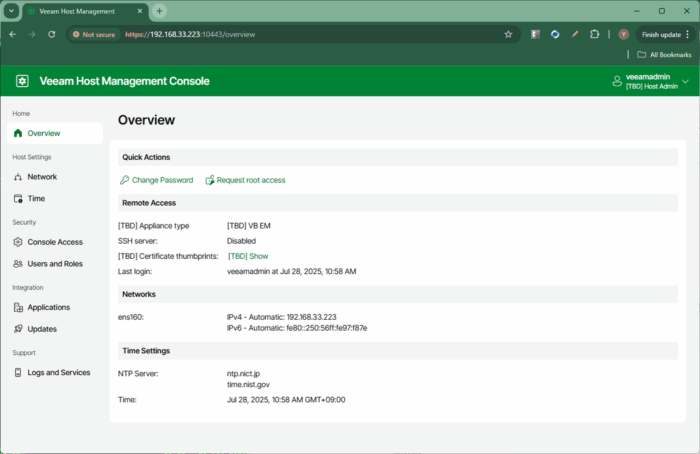Open Time settings in sidebar
Image resolution: width=700 pixels, height=454 pixels.
pyautogui.click(x=55, y=199)
